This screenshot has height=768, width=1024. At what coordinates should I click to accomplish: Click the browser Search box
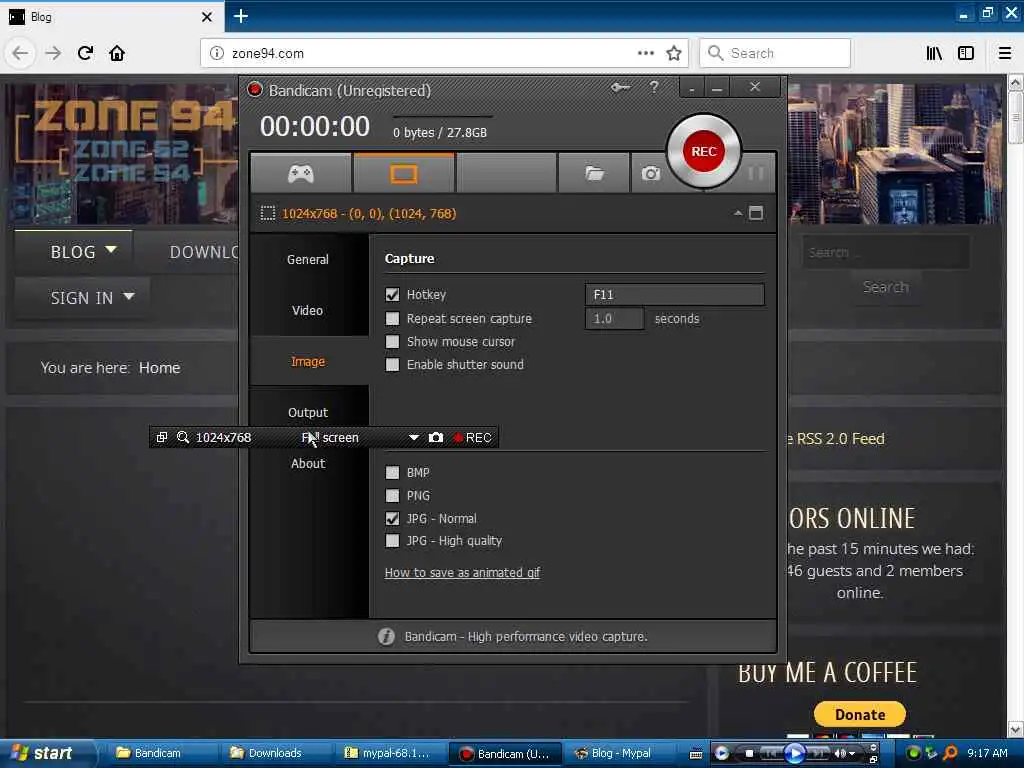(775, 53)
